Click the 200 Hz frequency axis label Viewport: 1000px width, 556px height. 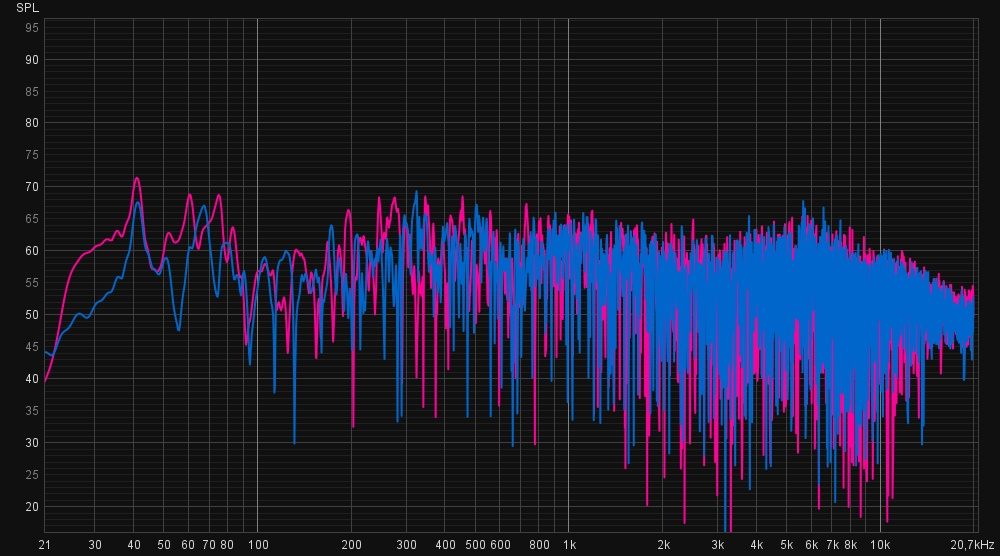351,545
